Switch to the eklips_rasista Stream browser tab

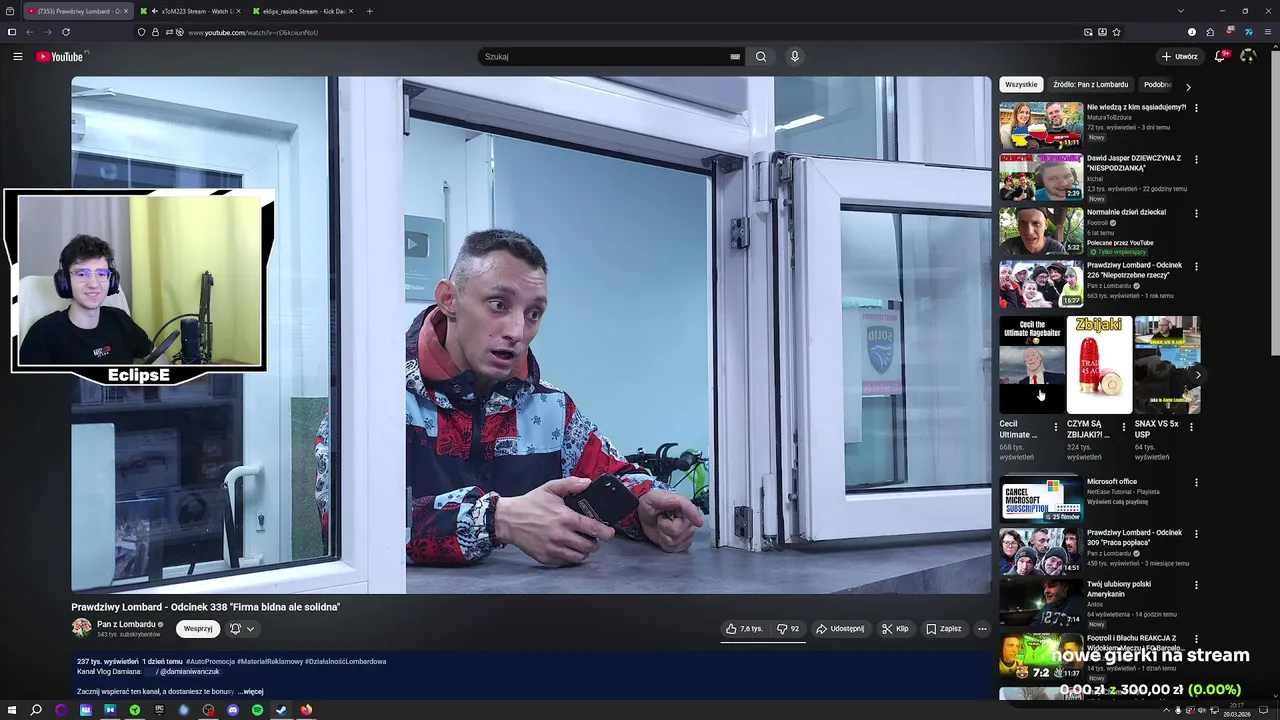pyautogui.click(x=302, y=11)
